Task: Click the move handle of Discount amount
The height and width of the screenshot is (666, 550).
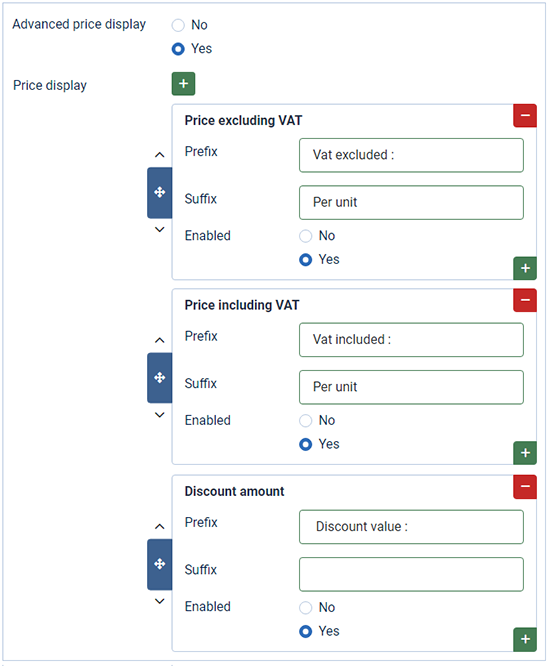Action: (x=160, y=564)
